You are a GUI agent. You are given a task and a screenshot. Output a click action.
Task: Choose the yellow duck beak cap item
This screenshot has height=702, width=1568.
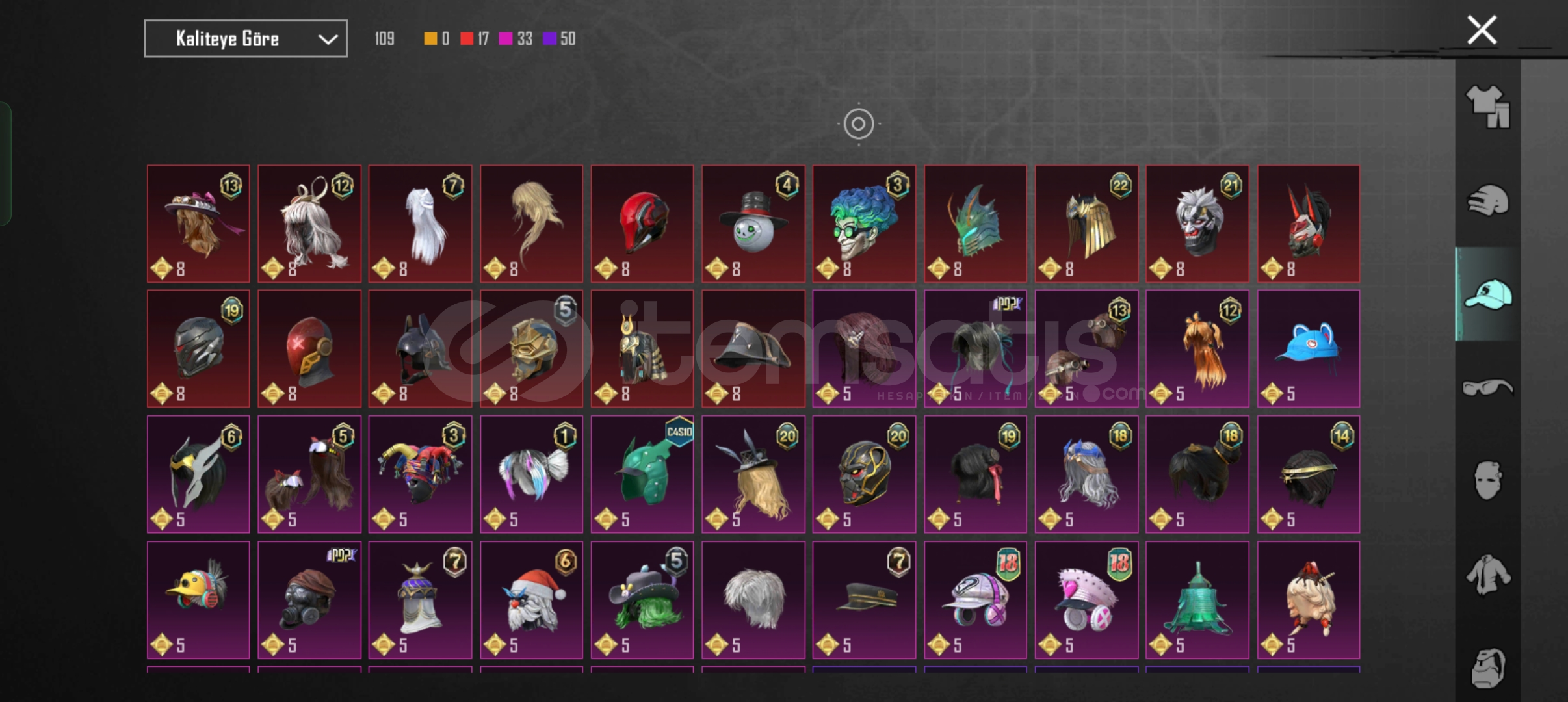tap(198, 600)
